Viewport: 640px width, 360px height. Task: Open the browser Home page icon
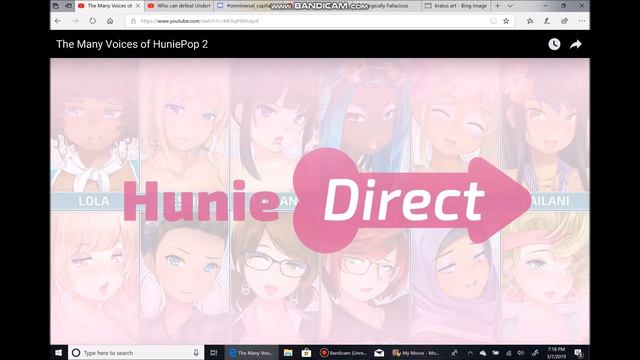[110, 21]
